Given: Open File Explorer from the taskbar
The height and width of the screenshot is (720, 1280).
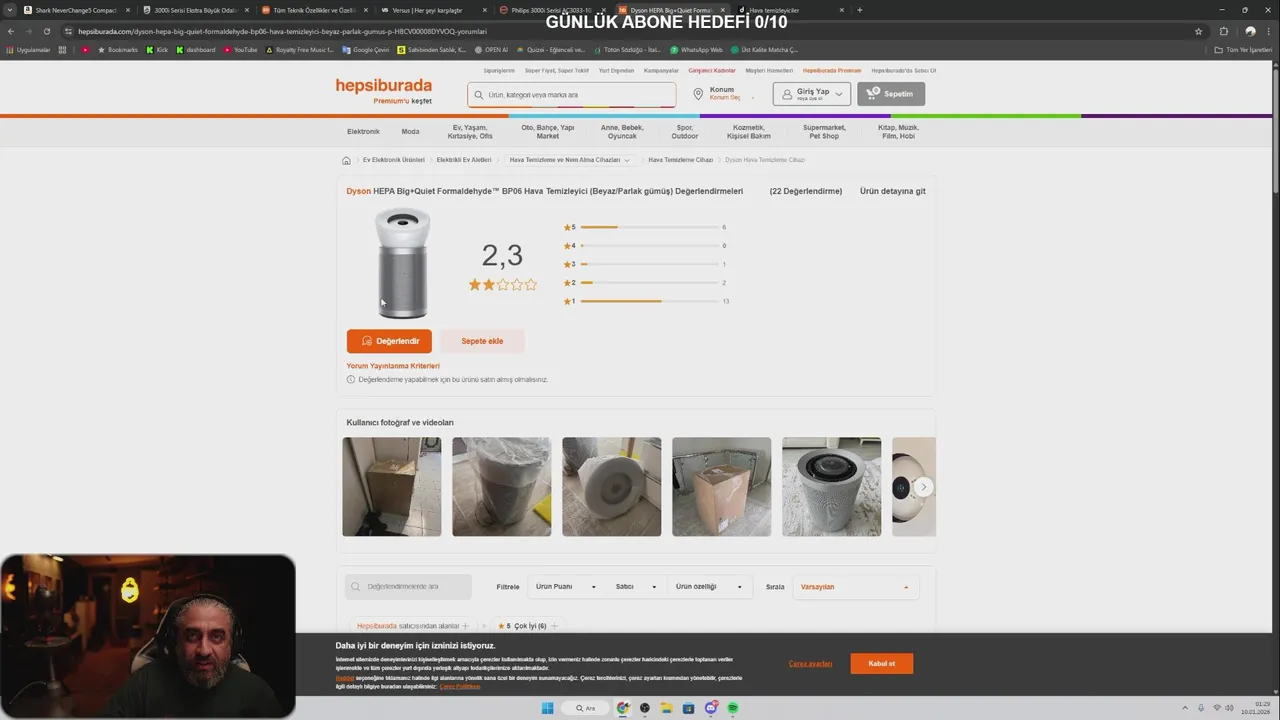Looking at the screenshot, I should [x=667, y=708].
